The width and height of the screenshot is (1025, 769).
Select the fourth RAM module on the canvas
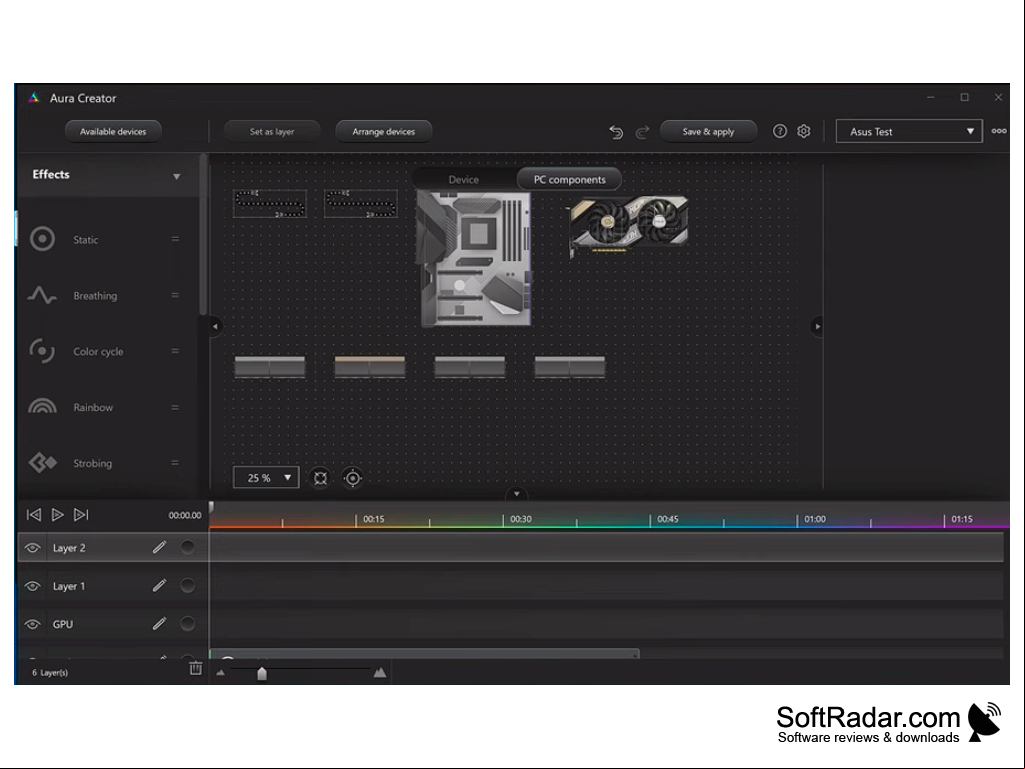click(x=569, y=366)
